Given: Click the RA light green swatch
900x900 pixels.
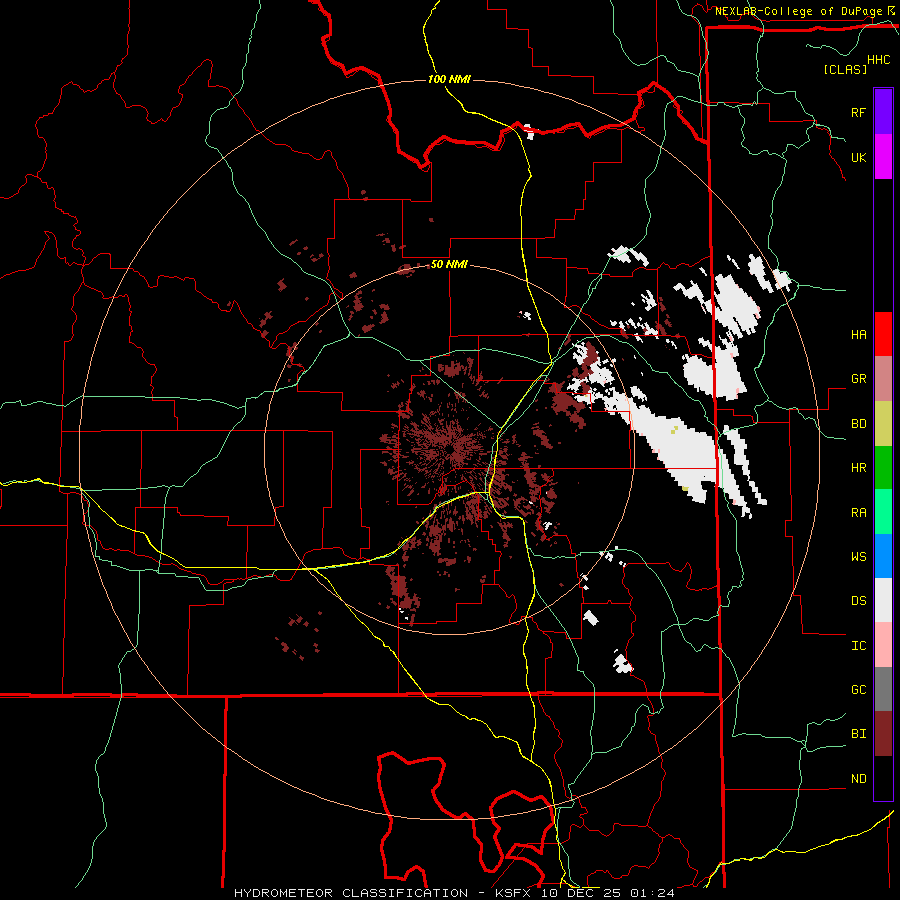Looking at the screenshot, I should [x=883, y=512].
